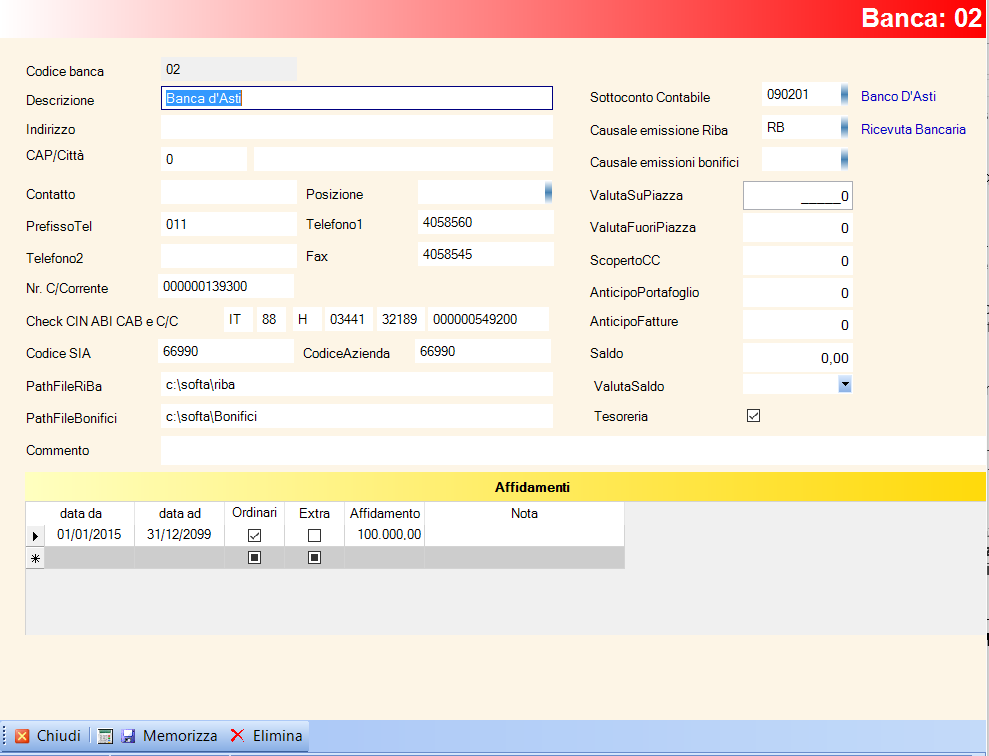Open the ValutaSaldo dropdown
The image size is (989, 756).
coord(845,384)
